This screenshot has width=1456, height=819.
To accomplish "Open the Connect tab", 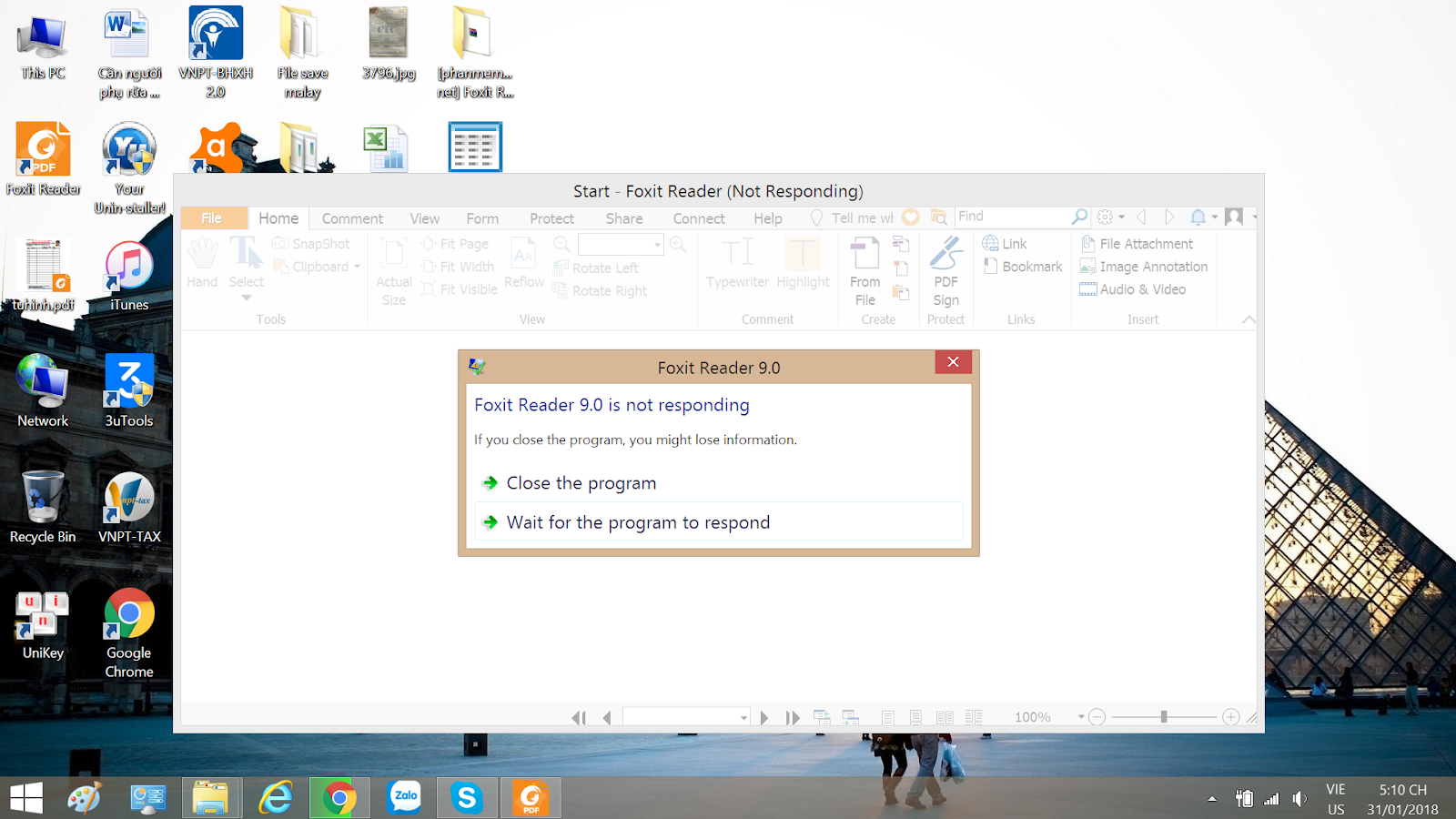I will [x=699, y=218].
